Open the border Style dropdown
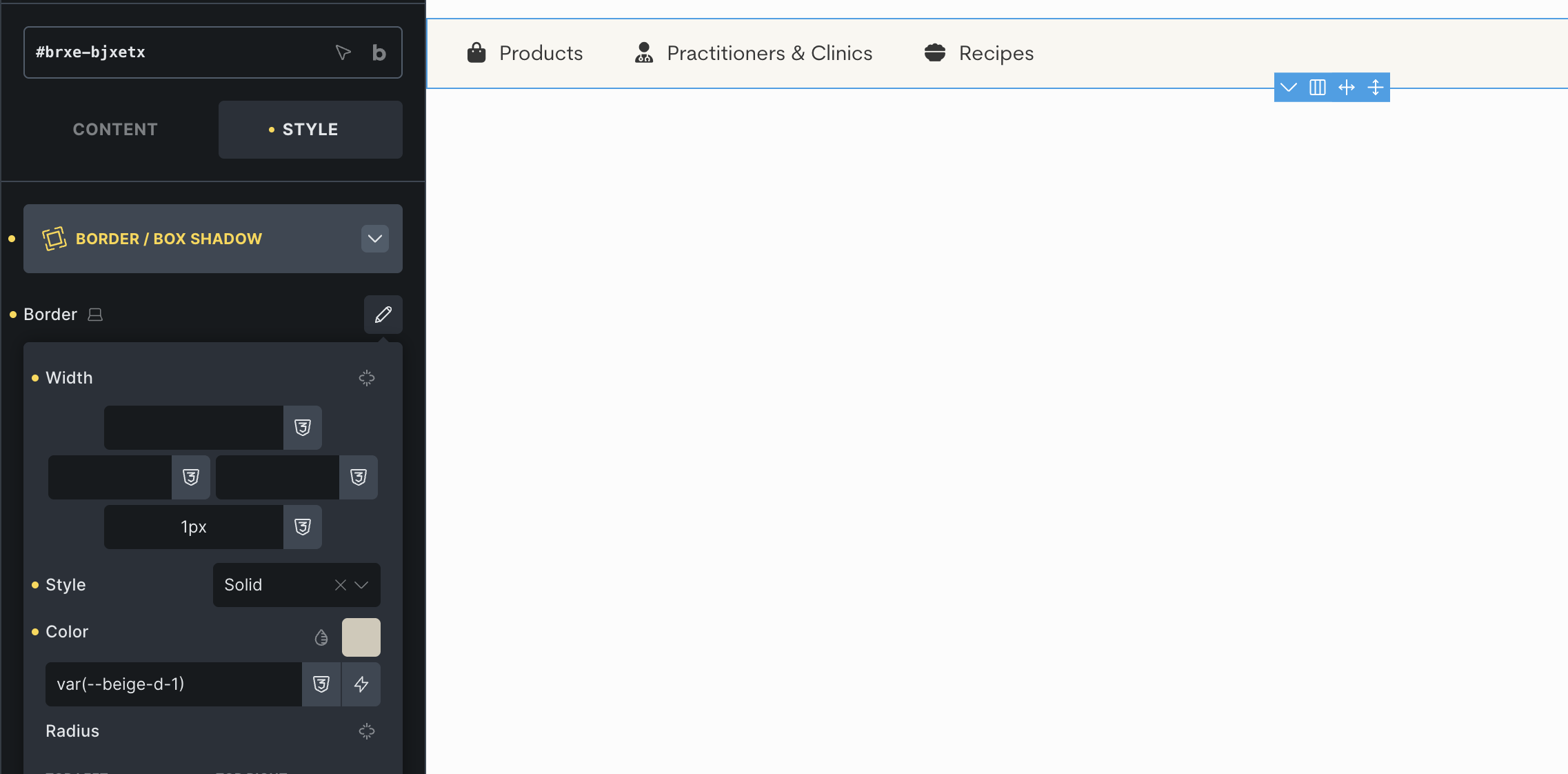1568x774 pixels. tap(361, 585)
